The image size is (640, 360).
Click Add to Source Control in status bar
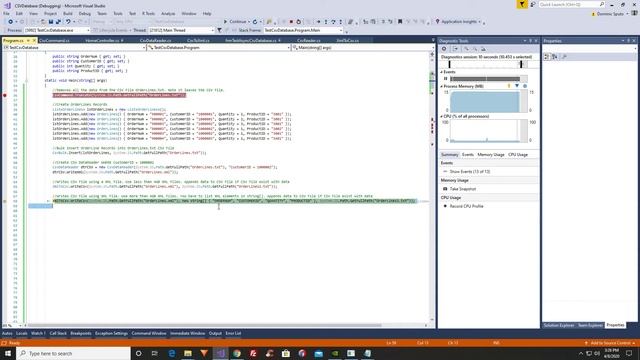tap(610, 343)
